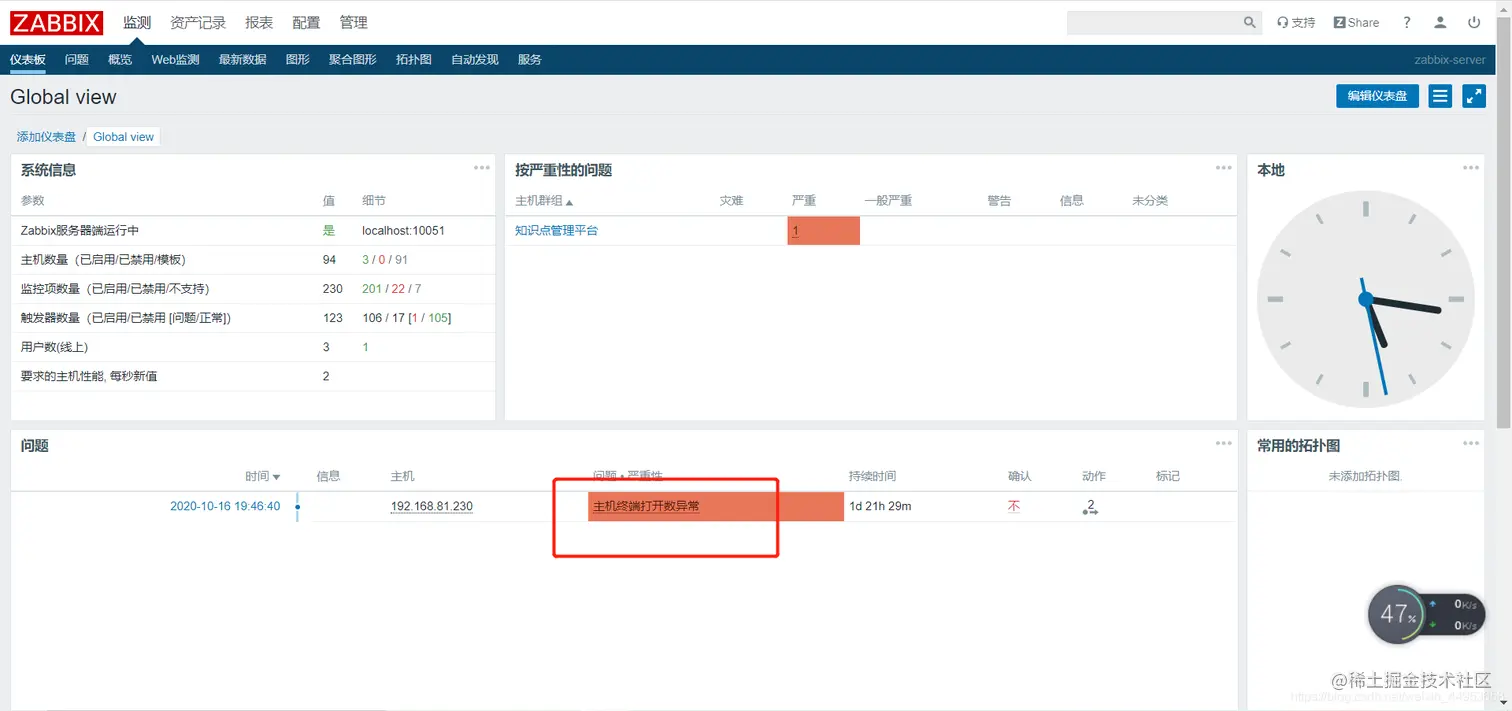The width and height of the screenshot is (1512, 711).
Task: Sort by 主机群组 column header
Action: pyautogui.click(x=544, y=201)
